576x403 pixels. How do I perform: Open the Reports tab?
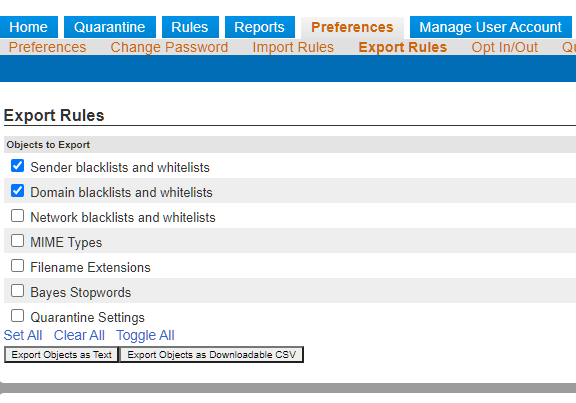pyautogui.click(x=260, y=27)
